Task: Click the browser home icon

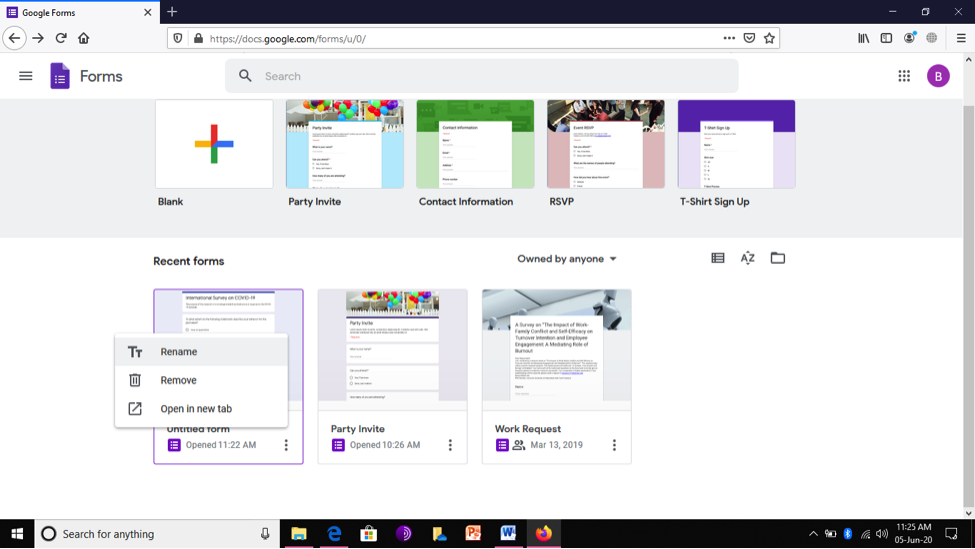Action: (84, 39)
